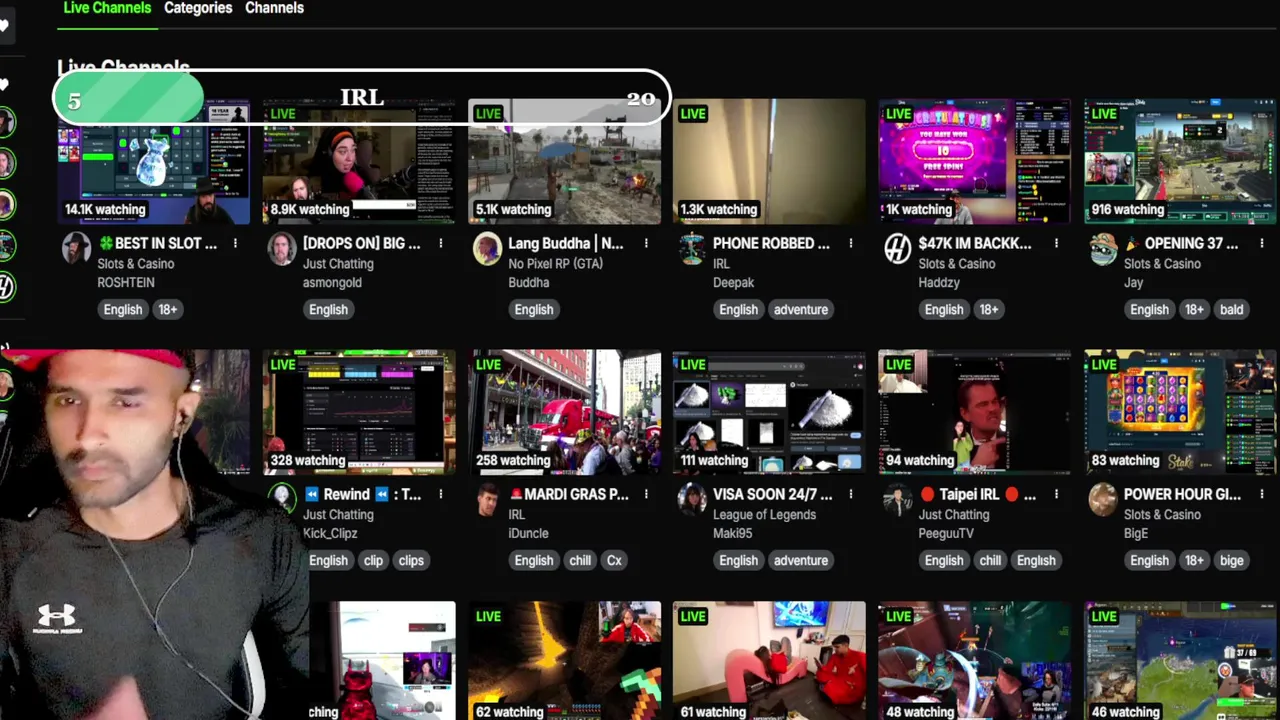Open the Deepak PHONE ROBBED stream thumbnail
Screen dimensions: 1280x720
[769, 161]
